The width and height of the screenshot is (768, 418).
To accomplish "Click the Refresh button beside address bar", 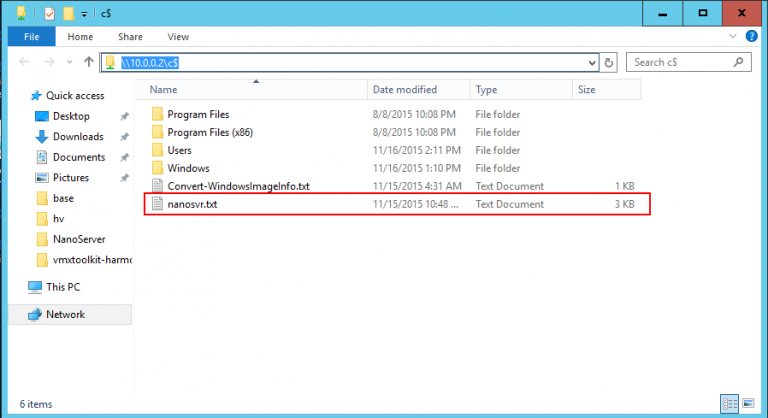I will tap(609, 62).
